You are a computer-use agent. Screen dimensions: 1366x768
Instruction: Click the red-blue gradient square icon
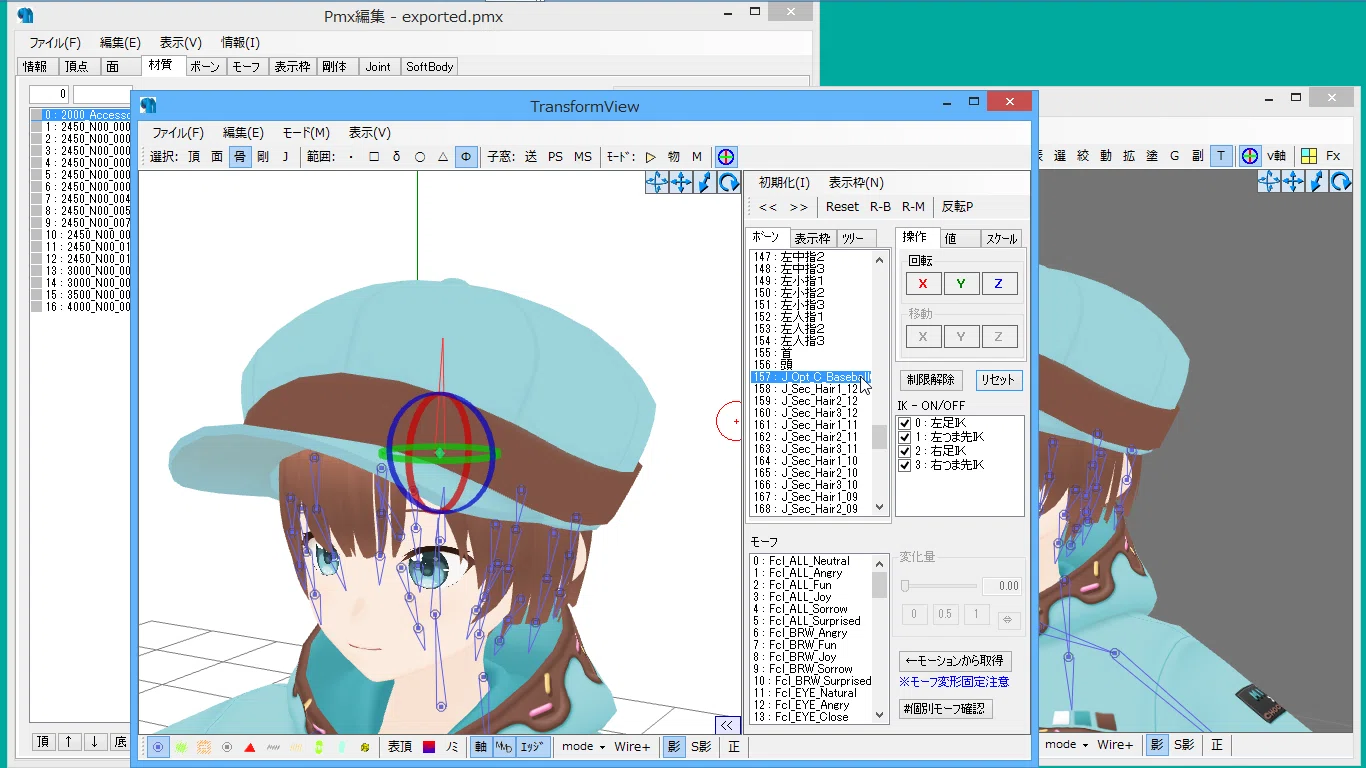click(429, 747)
